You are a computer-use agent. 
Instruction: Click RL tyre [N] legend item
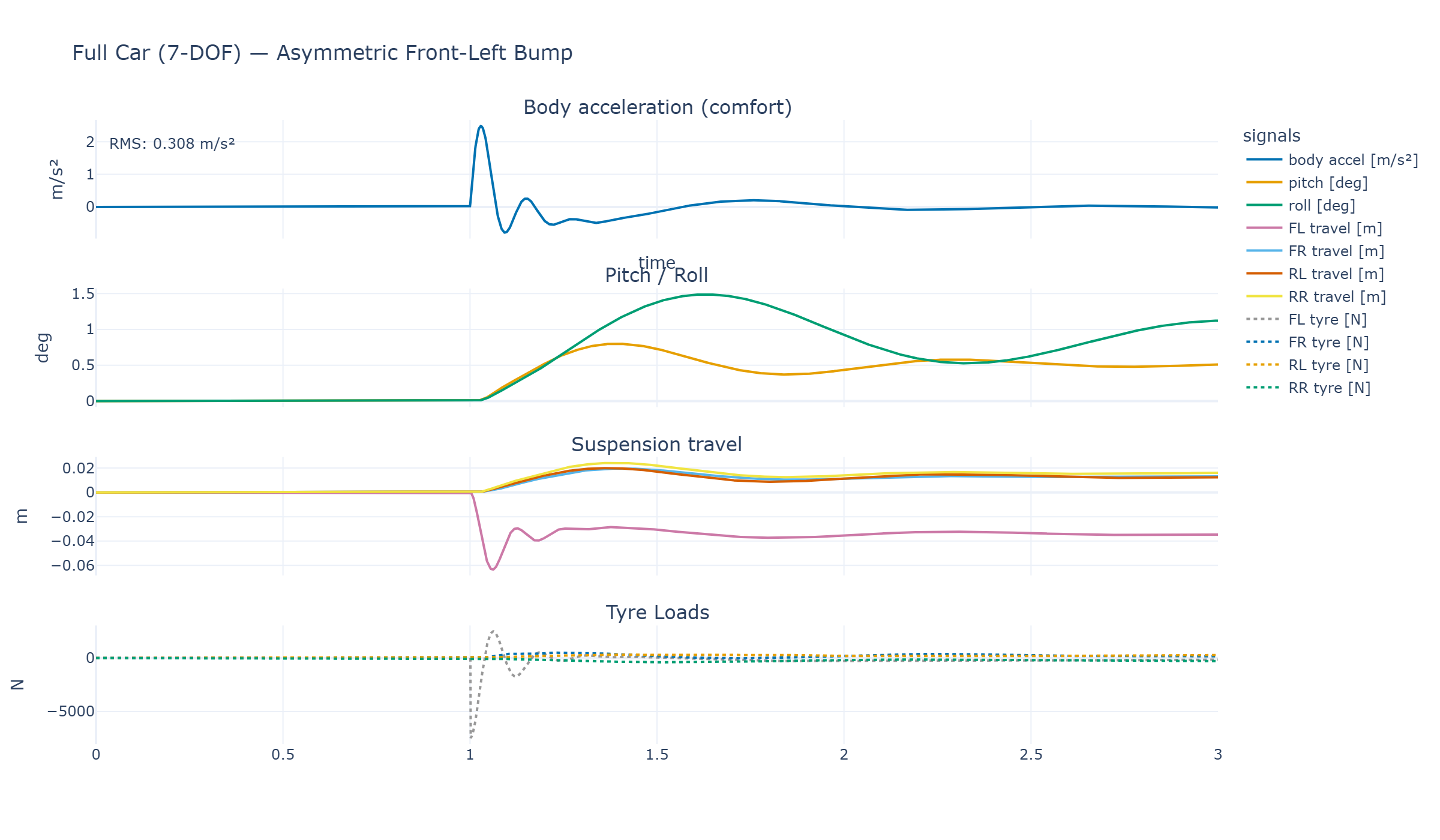tap(1307, 365)
